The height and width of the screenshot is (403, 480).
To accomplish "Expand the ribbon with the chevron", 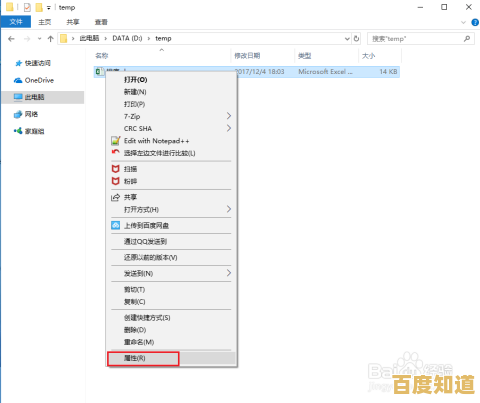I will point(463,22).
